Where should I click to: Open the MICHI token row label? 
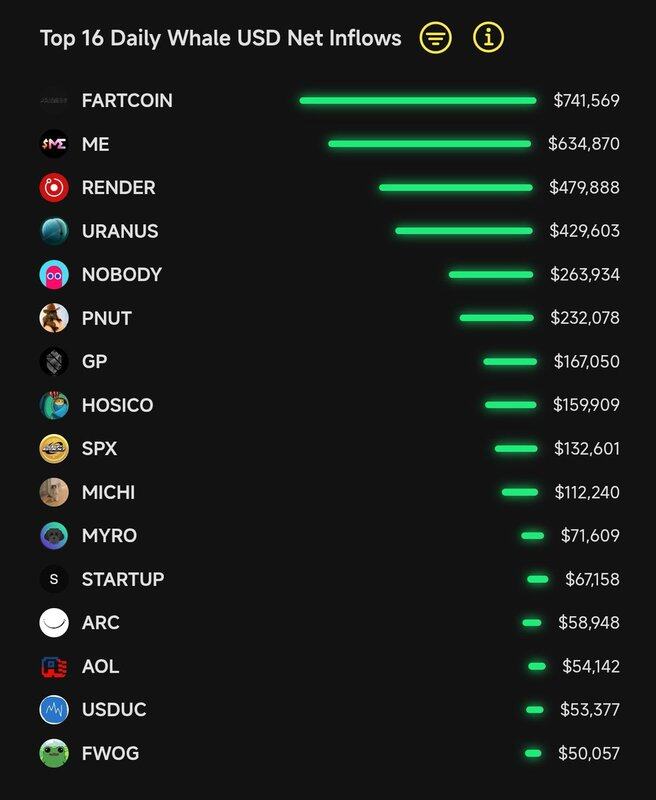tap(108, 492)
